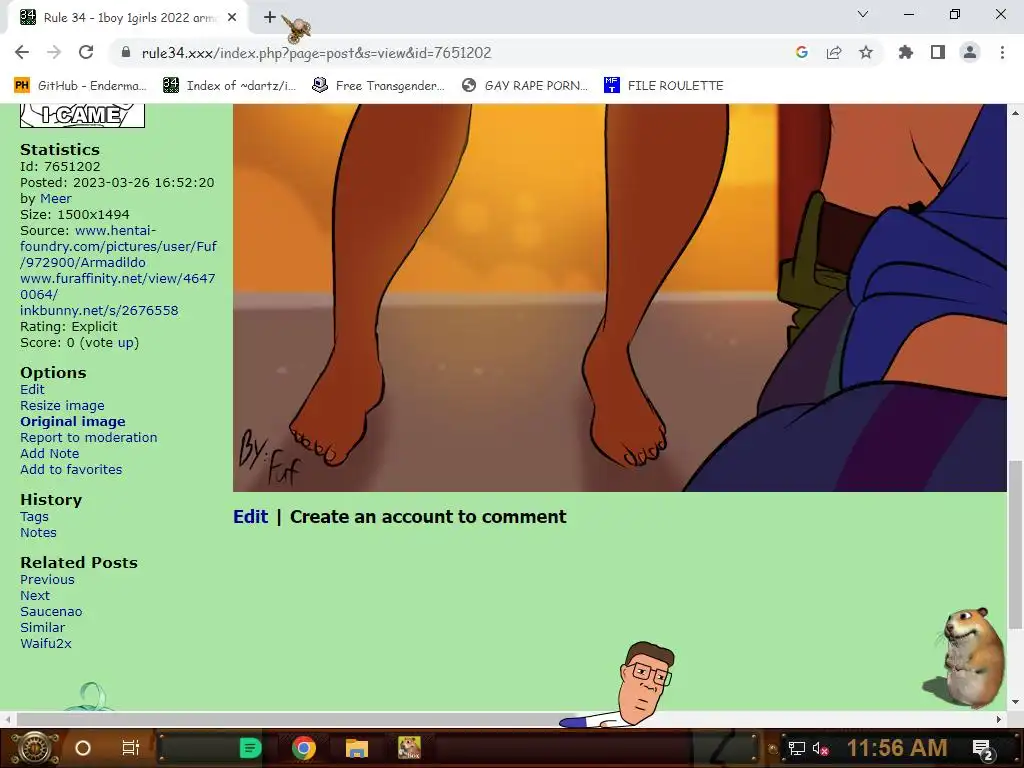
Task: Reload the current page
Action: click(x=86, y=52)
